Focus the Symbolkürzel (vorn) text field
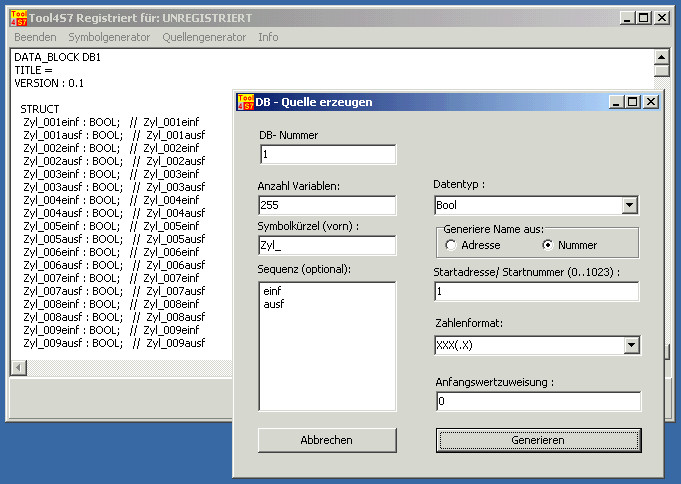Viewport: 681px width, 484px height. click(327, 245)
